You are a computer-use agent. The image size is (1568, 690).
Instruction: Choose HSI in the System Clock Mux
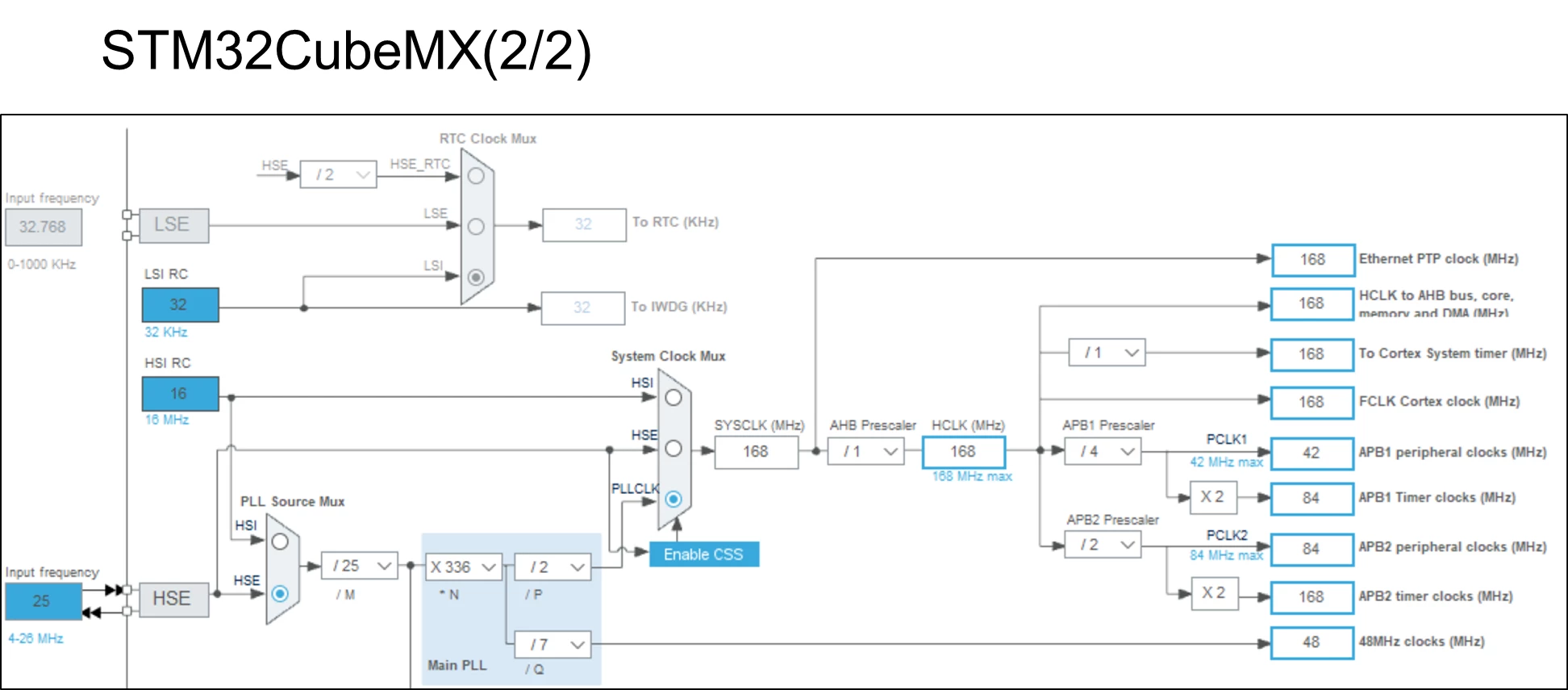point(673,397)
